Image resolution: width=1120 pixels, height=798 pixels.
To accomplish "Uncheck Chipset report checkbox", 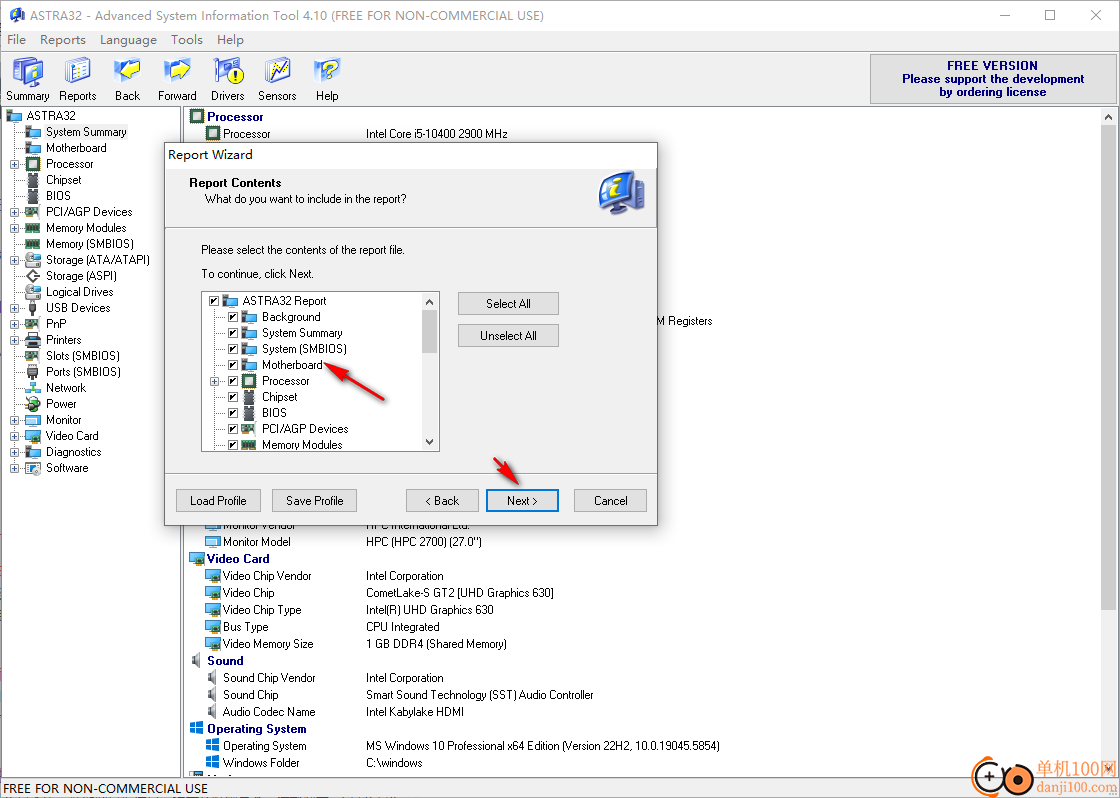I will coord(233,397).
